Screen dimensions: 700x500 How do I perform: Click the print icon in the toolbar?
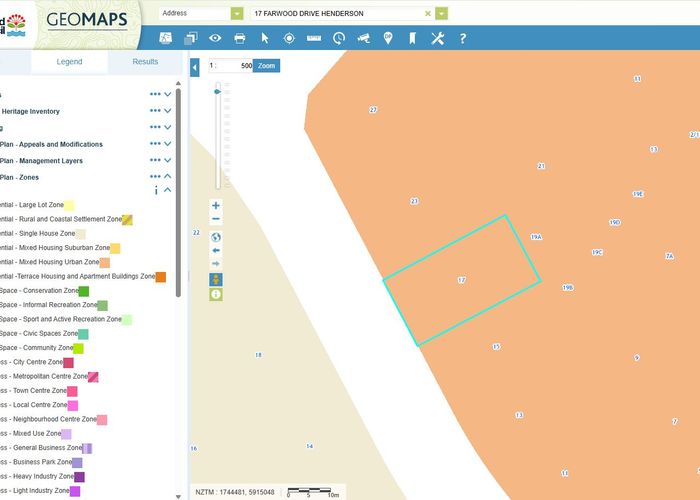[240, 38]
